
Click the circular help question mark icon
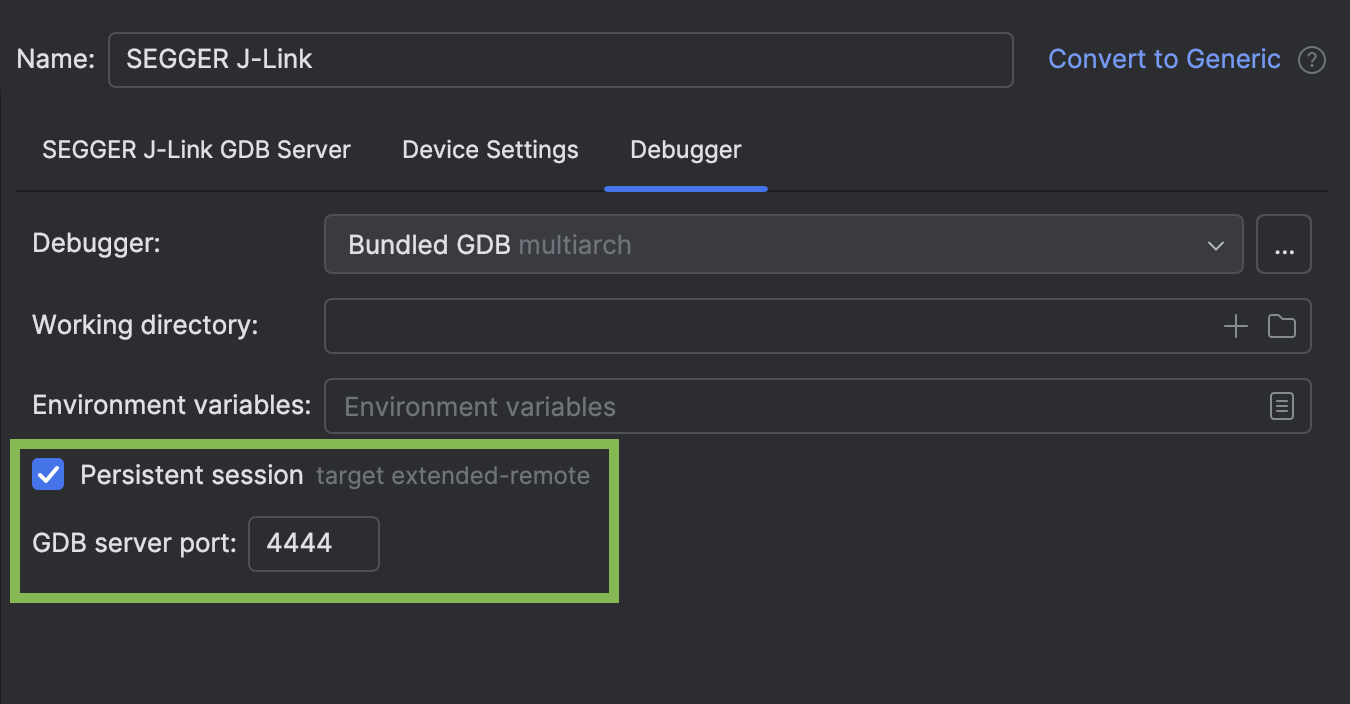tap(1312, 59)
